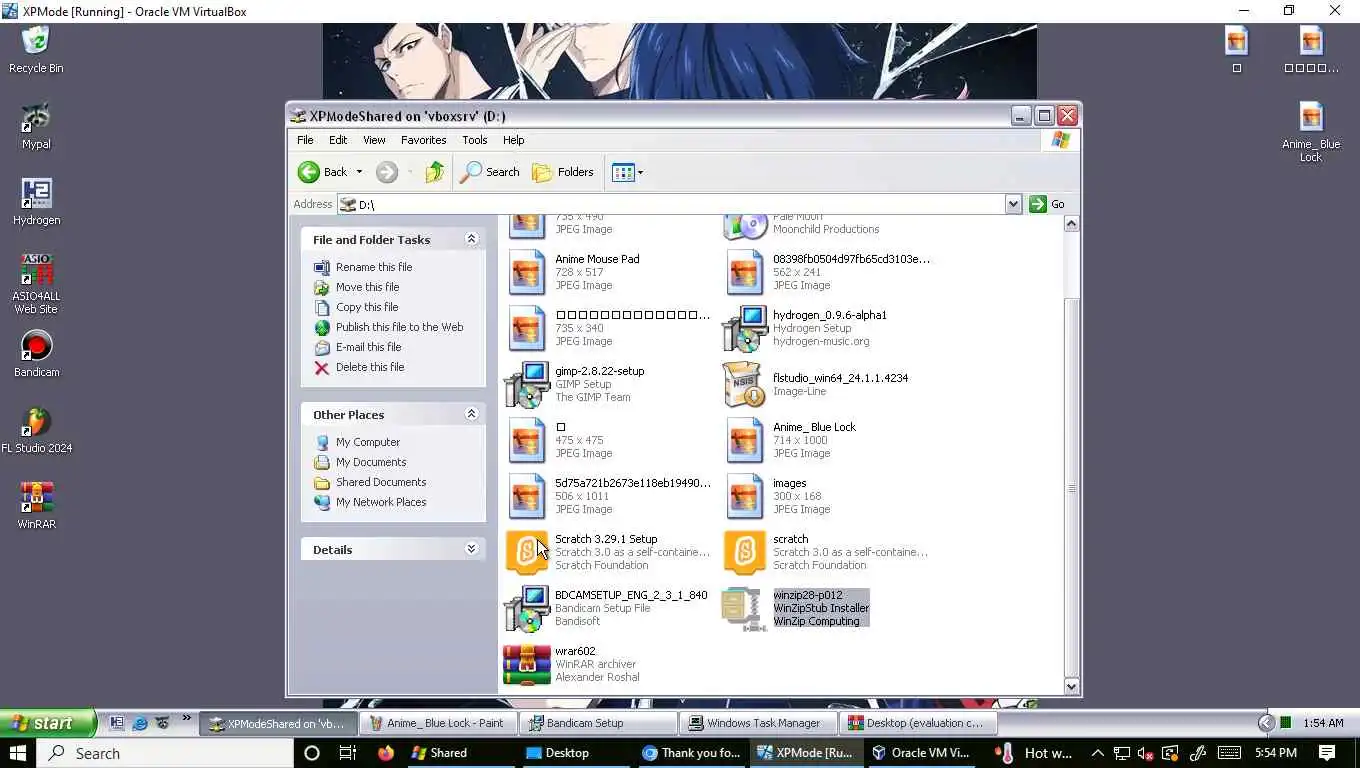This screenshot has width=1360, height=768.
Task: Open Firefox from Windows taskbar
Action: point(386,753)
